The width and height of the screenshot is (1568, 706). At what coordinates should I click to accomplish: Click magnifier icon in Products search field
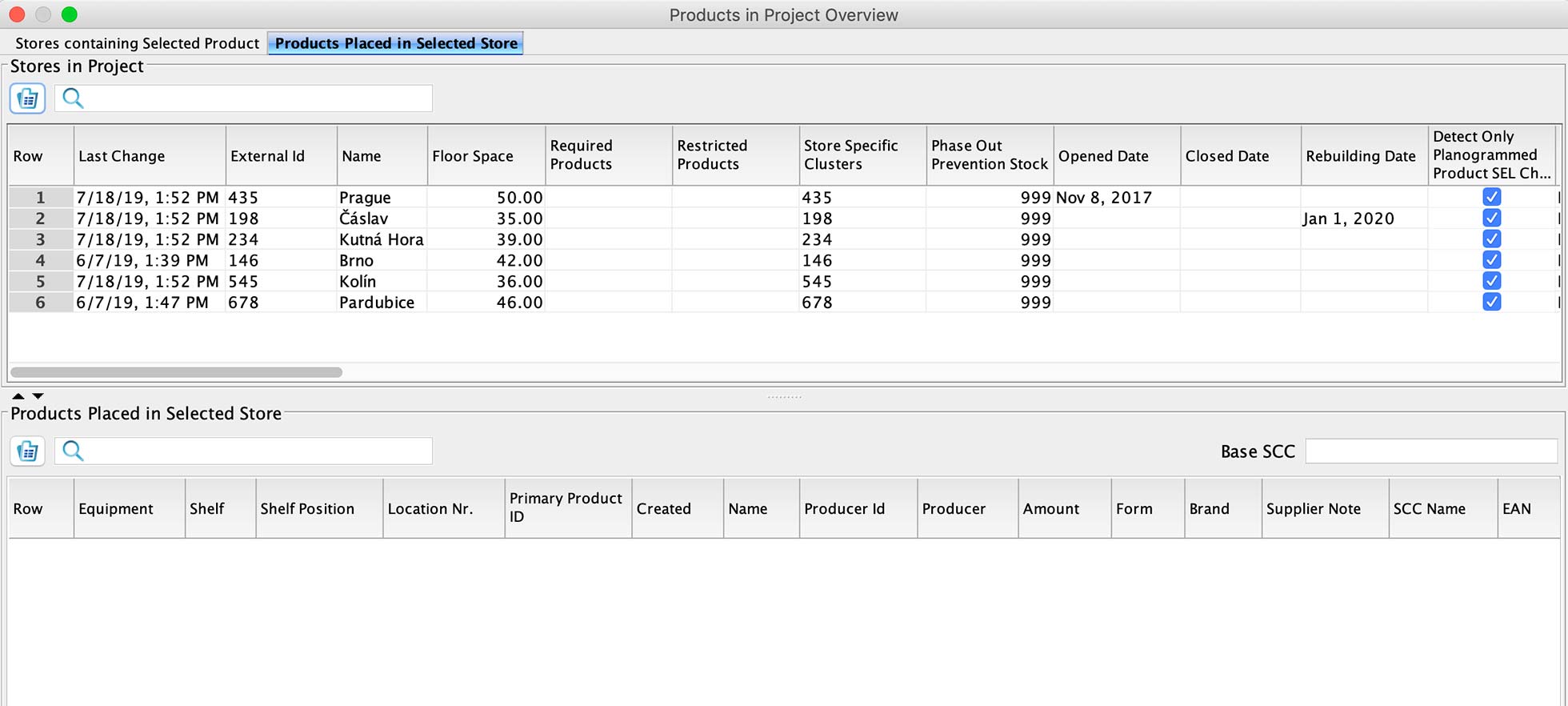click(x=73, y=451)
